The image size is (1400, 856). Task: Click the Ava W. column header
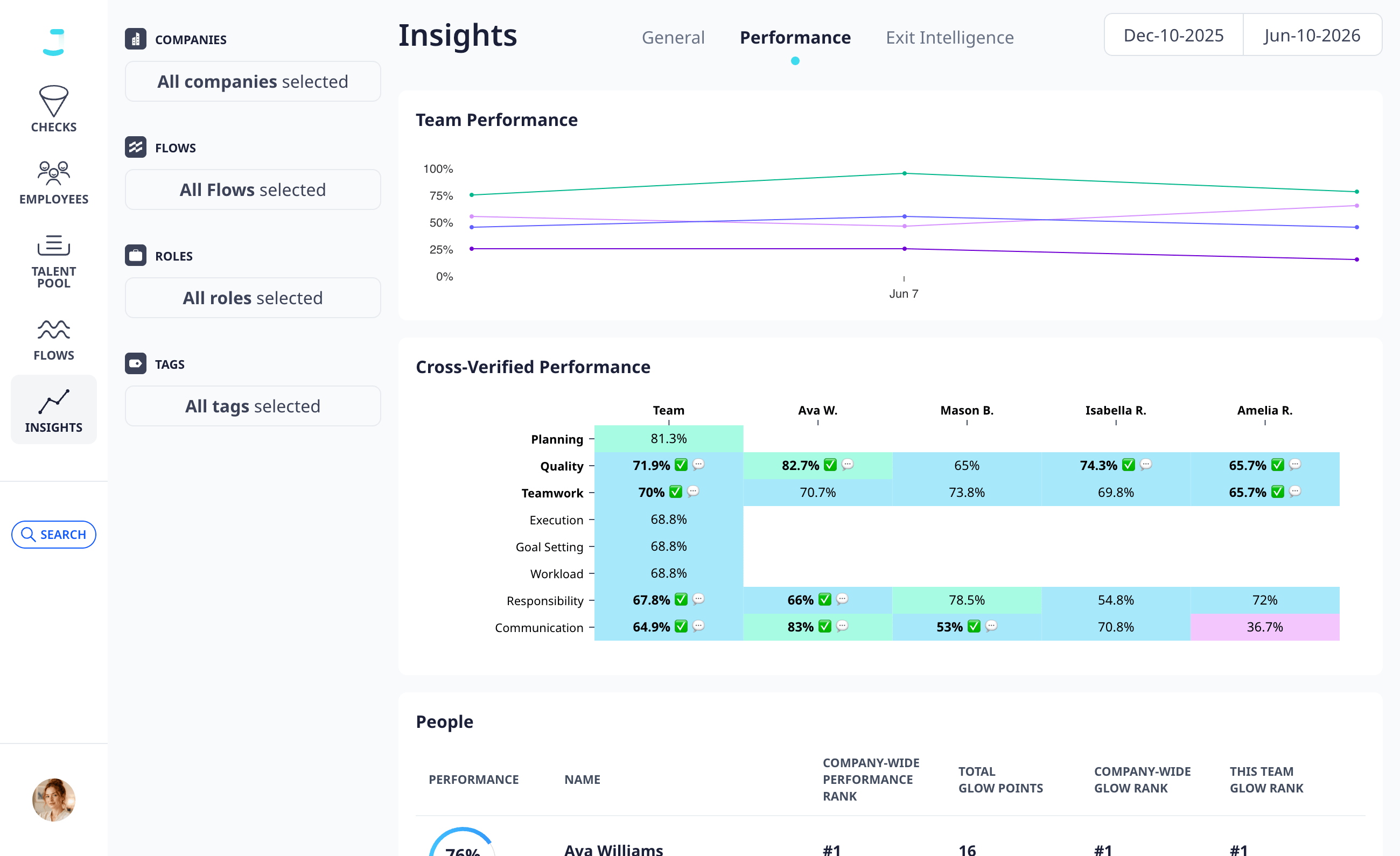pyautogui.click(x=817, y=410)
